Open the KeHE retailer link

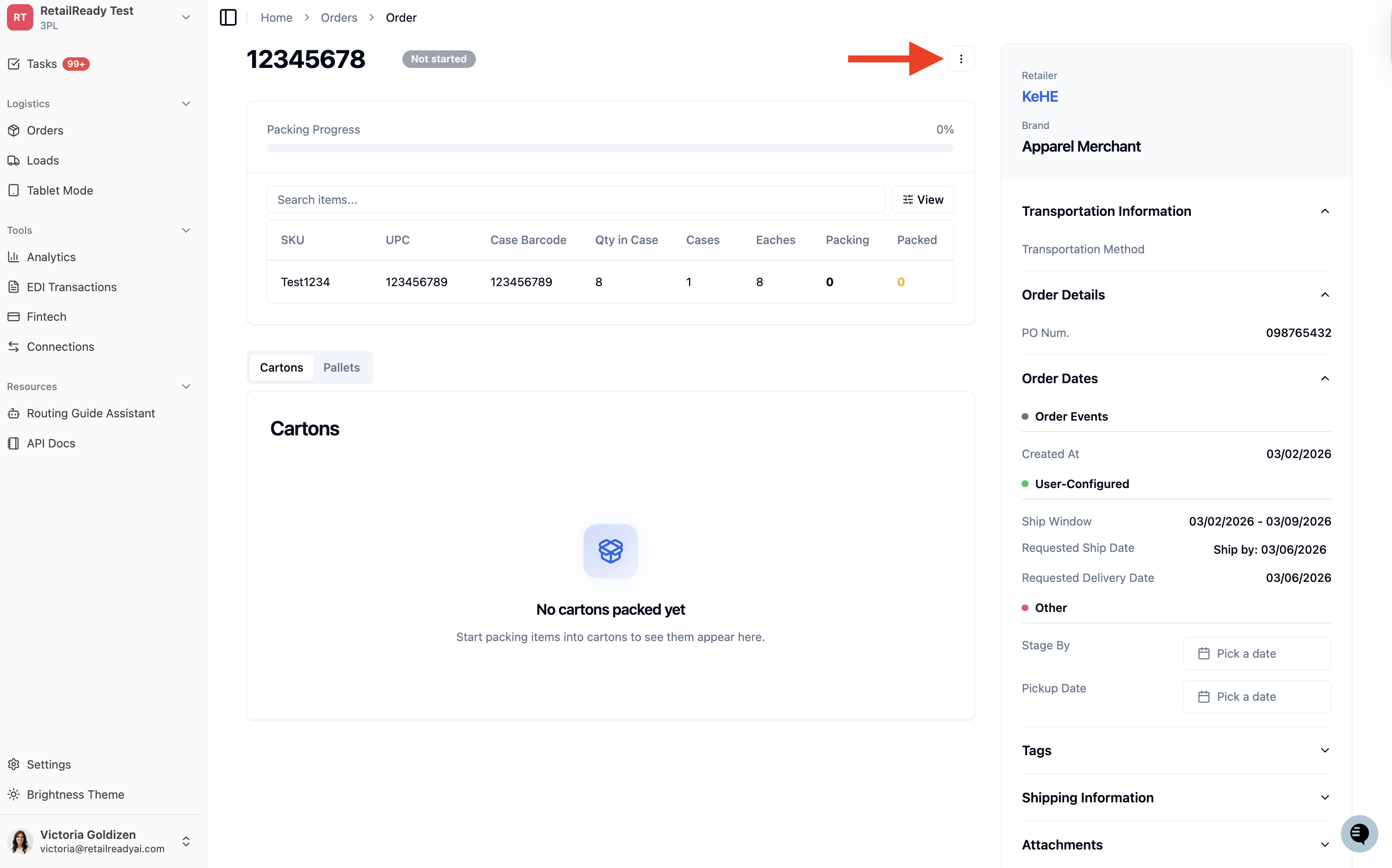pyautogui.click(x=1040, y=97)
